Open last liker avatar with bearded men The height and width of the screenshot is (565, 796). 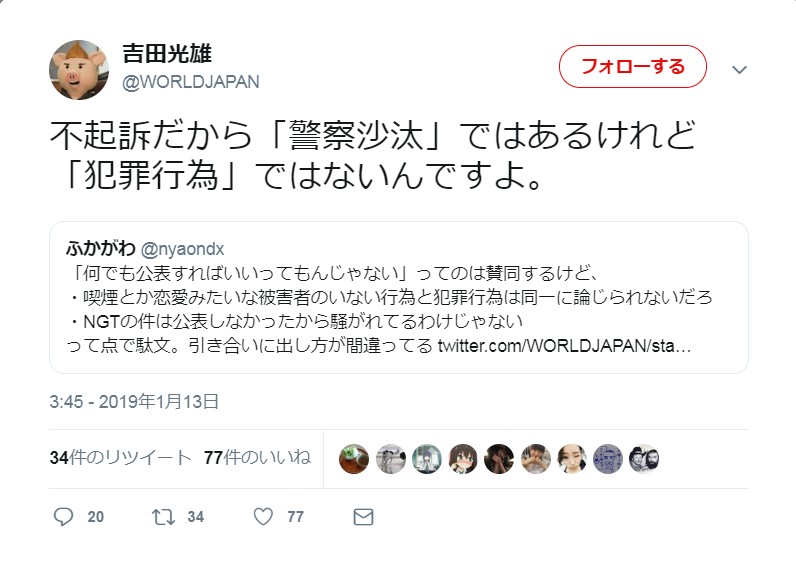tap(644, 459)
